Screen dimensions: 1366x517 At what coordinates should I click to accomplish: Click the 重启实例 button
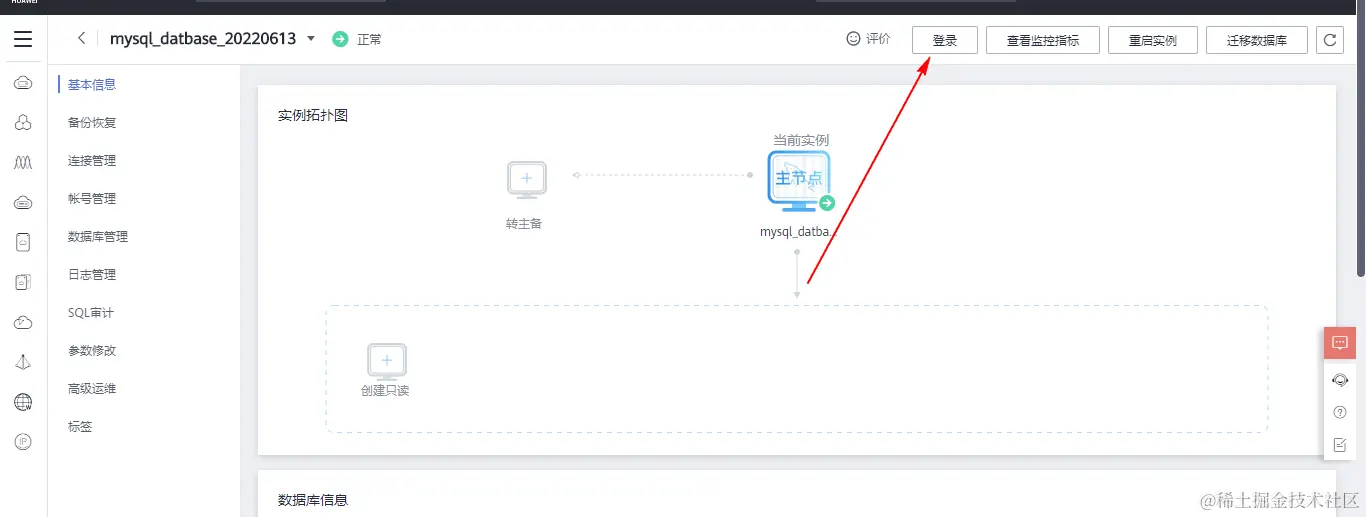pos(1153,40)
